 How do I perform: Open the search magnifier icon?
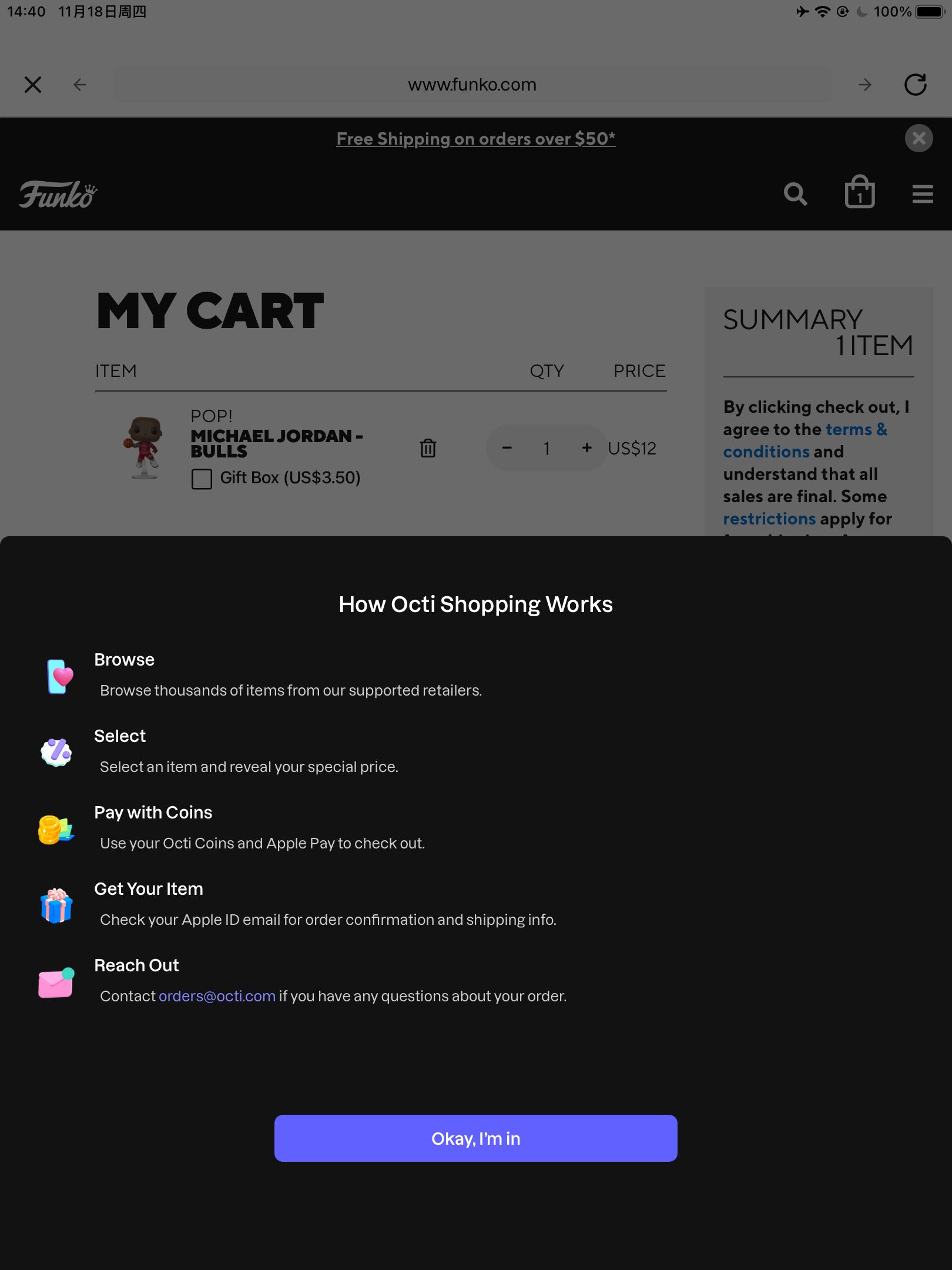pyautogui.click(x=795, y=194)
